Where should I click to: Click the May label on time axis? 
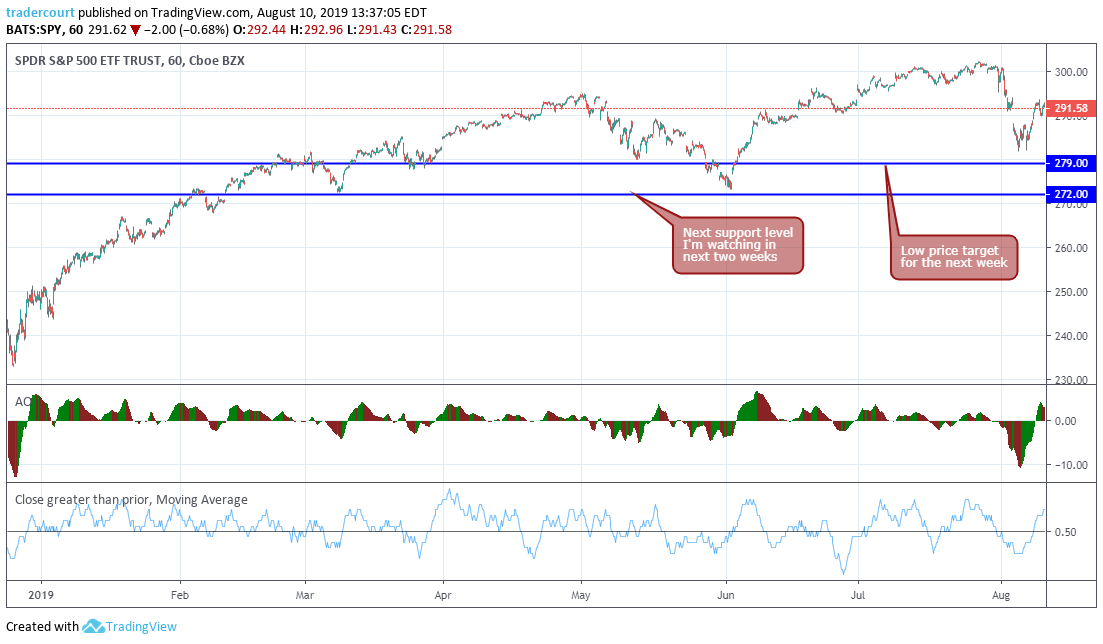[x=581, y=595]
